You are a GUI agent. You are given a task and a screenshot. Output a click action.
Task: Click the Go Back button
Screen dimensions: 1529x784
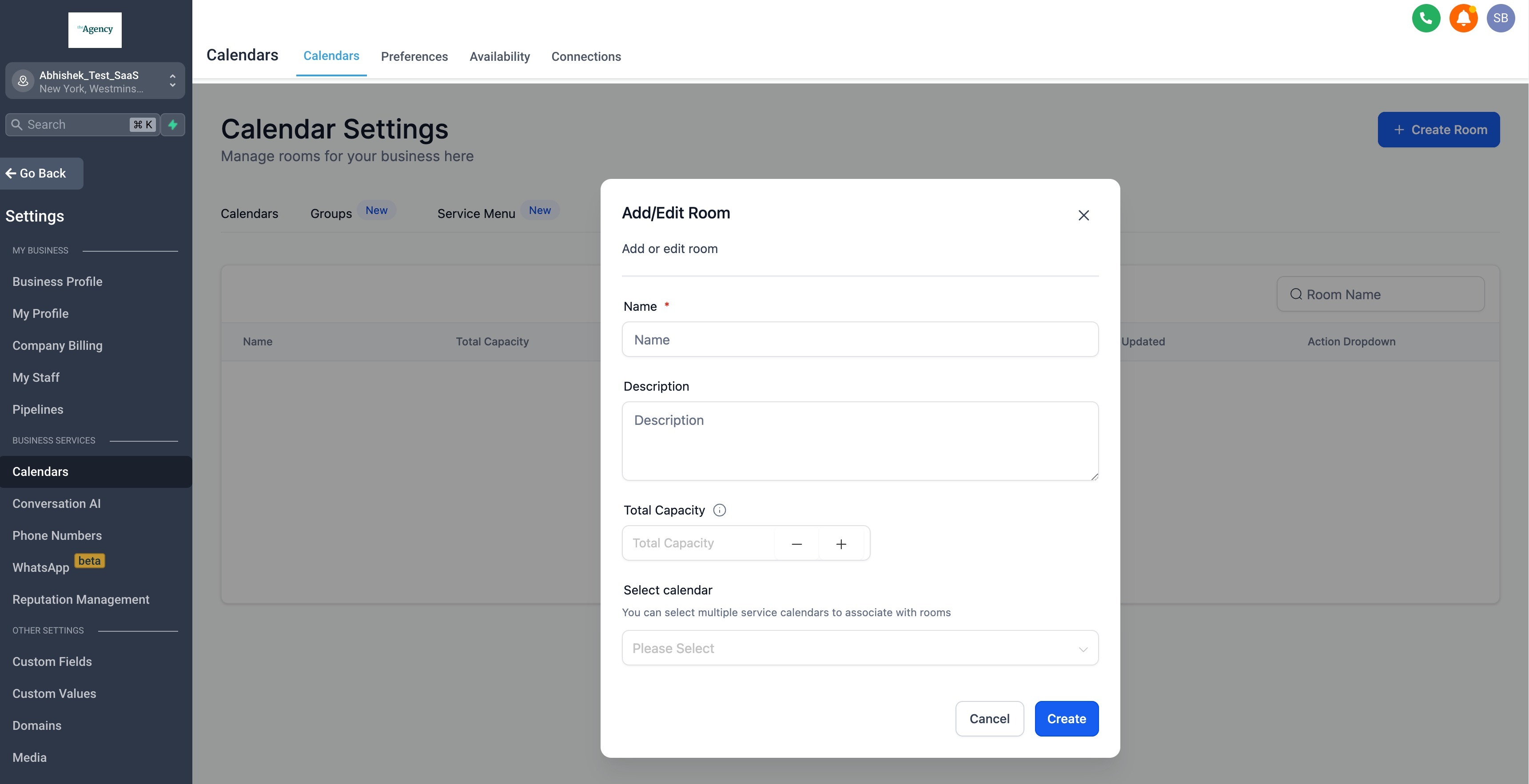42,174
